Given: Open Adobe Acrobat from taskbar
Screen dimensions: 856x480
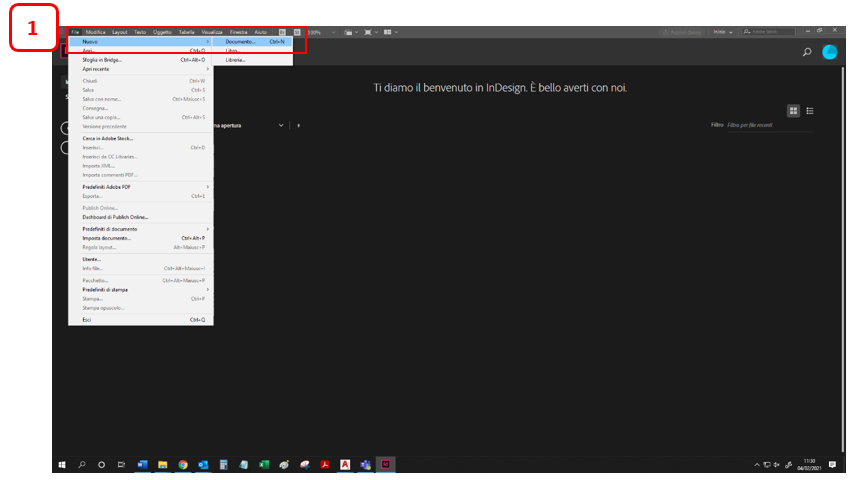Looking at the screenshot, I should coord(325,465).
